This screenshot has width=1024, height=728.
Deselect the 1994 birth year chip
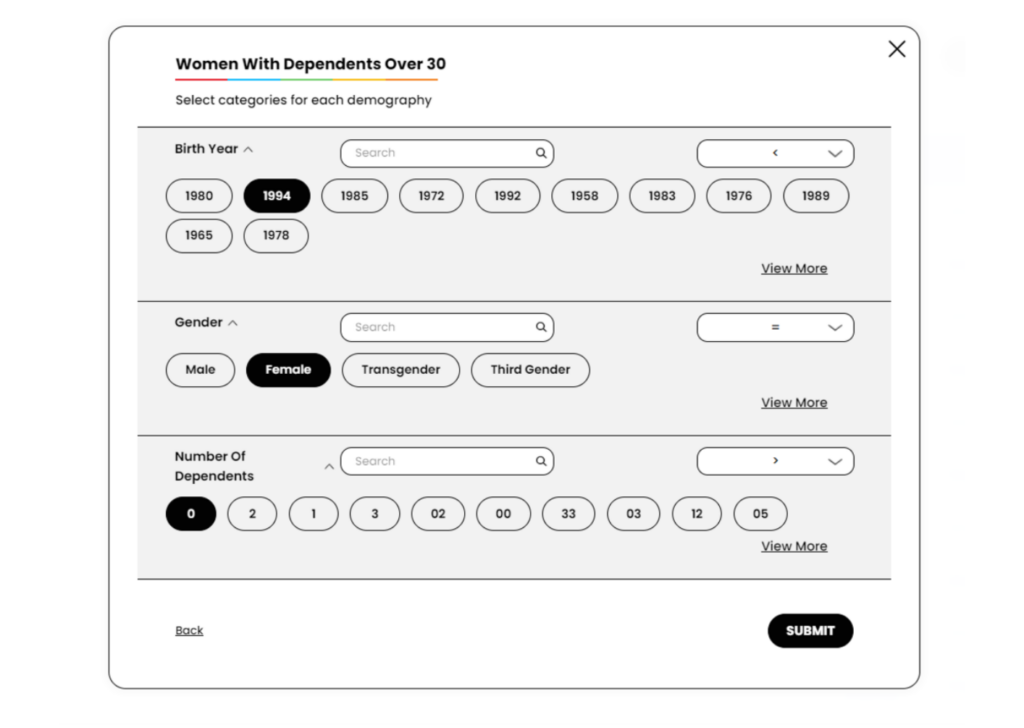pos(277,196)
